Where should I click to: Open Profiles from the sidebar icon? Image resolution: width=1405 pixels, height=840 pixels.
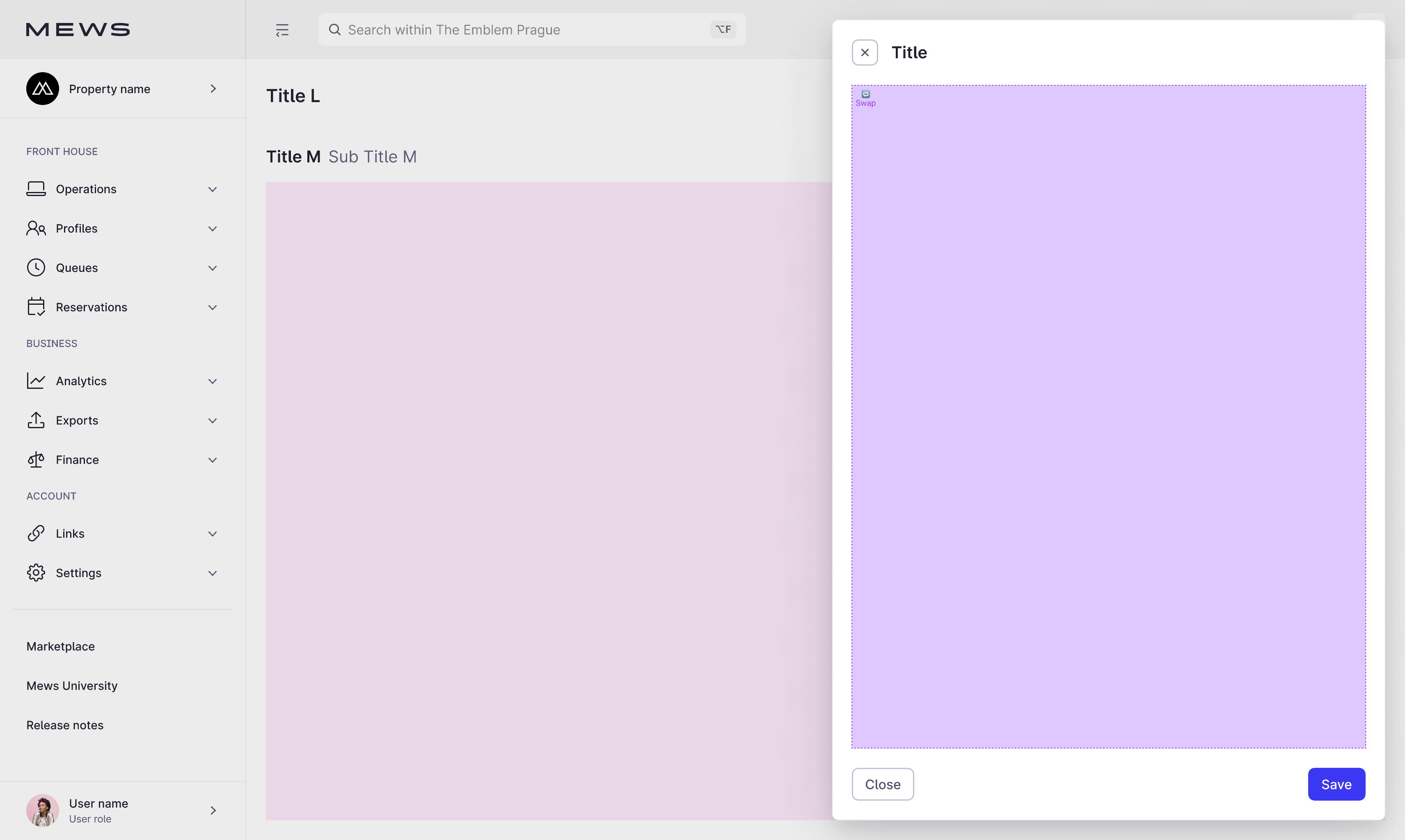tap(36, 228)
